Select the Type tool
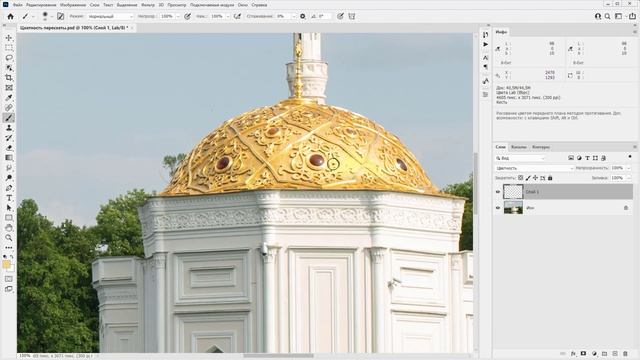The image size is (640, 360). [9, 198]
